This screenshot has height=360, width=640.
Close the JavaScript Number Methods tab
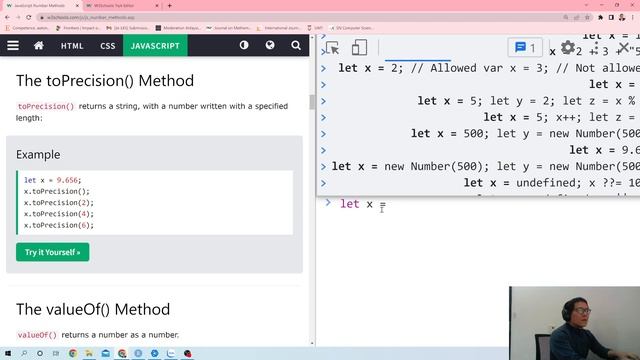78,6
